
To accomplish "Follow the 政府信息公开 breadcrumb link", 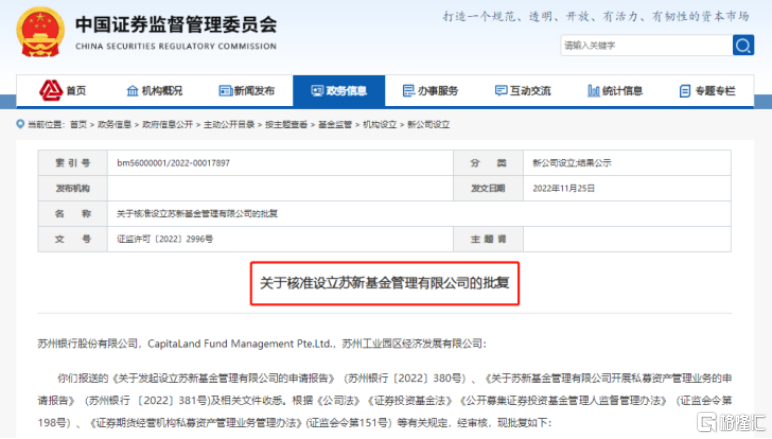I will [x=167, y=125].
